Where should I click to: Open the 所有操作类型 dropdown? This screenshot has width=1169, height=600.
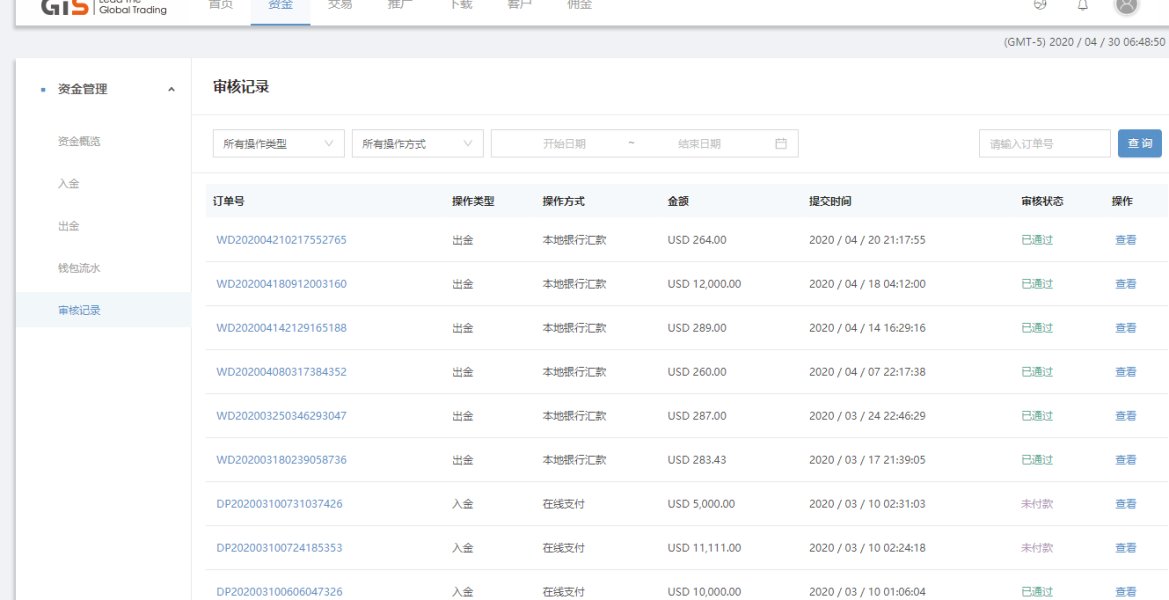pyautogui.click(x=279, y=144)
